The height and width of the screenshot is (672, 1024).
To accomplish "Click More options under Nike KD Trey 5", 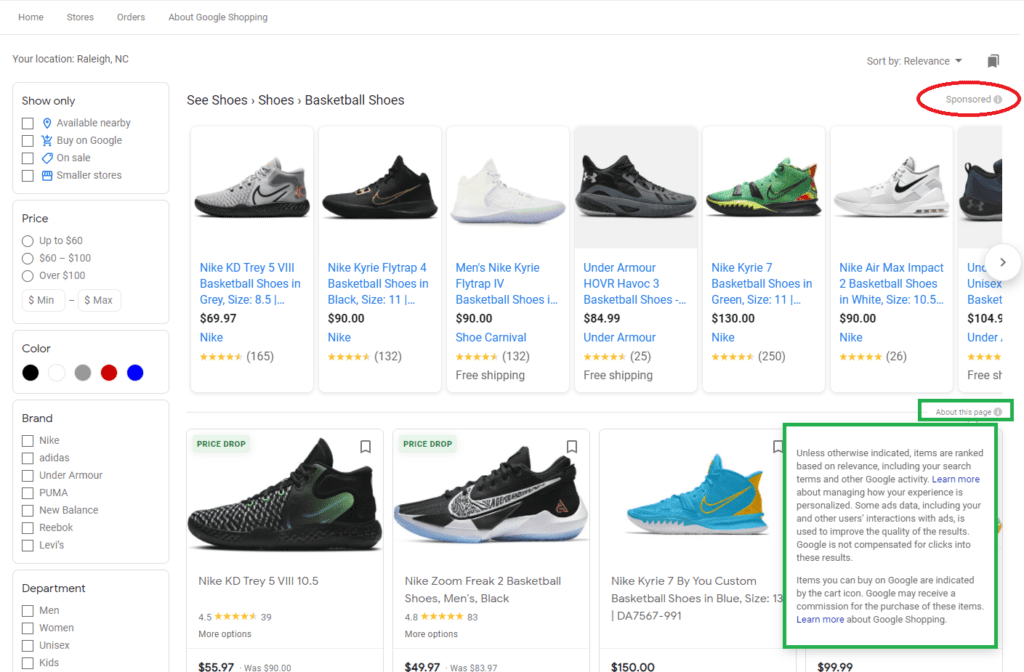I will pyautogui.click(x=225, y=634).
